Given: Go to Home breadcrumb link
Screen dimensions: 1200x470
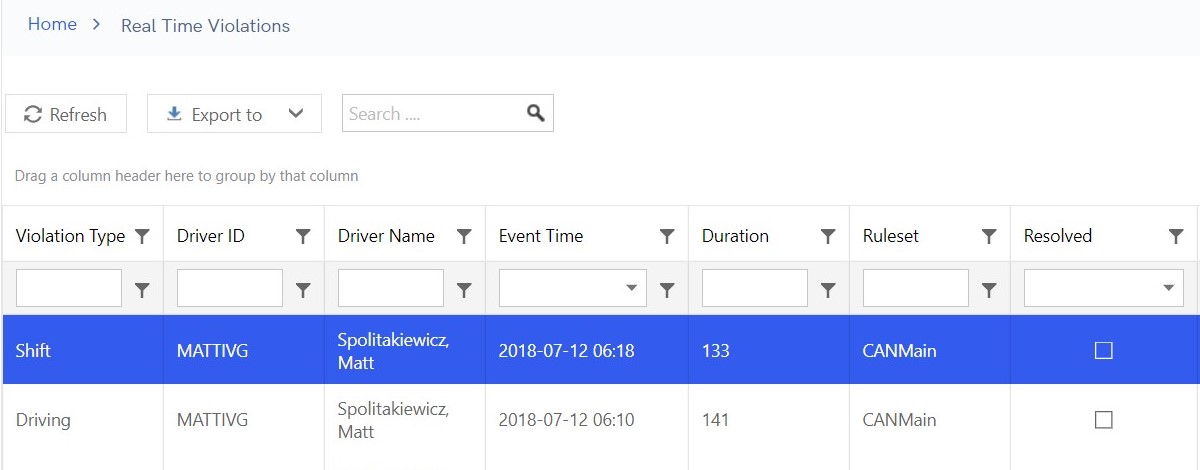Looking at the screenshot, I should [52, 24].
